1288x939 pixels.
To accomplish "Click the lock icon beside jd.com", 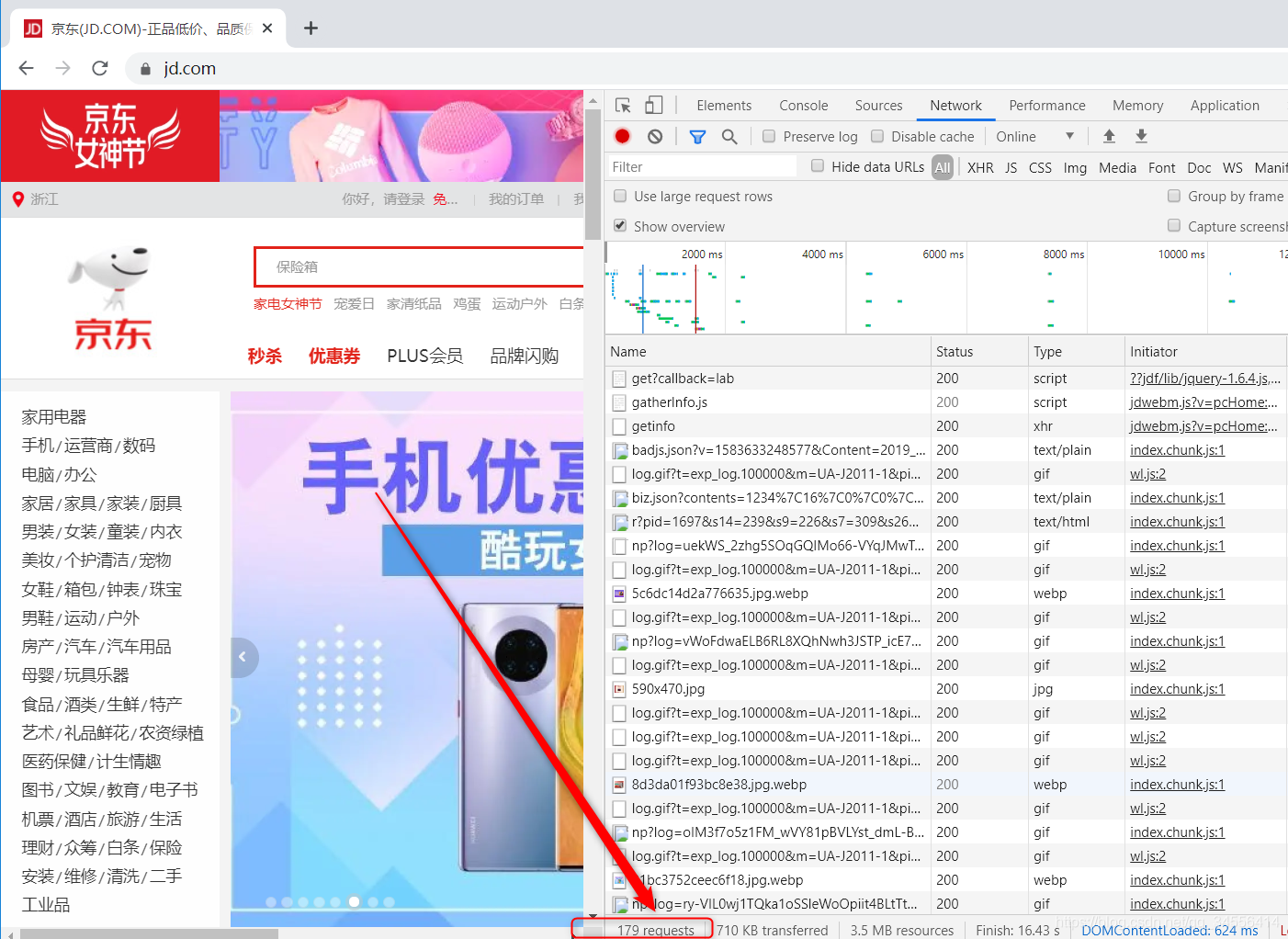I will point(144,69).
